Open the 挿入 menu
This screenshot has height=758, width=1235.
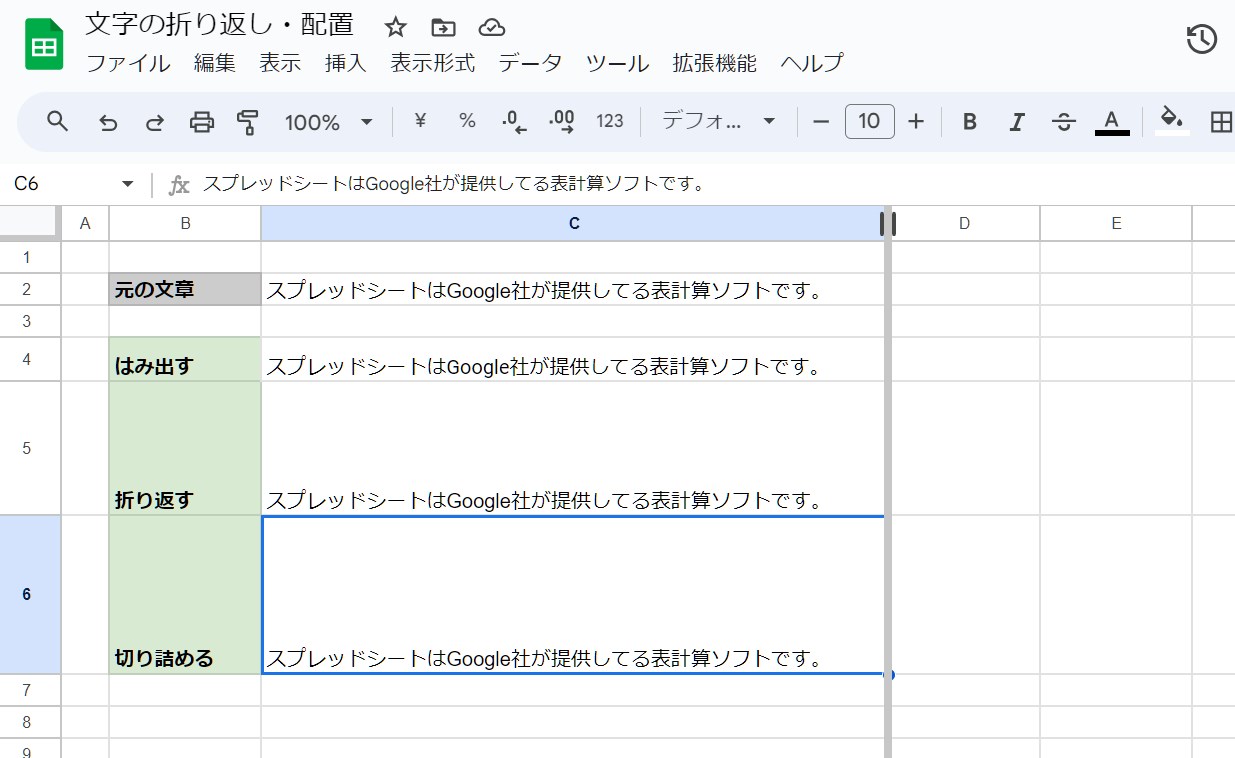tap(345, 63)
